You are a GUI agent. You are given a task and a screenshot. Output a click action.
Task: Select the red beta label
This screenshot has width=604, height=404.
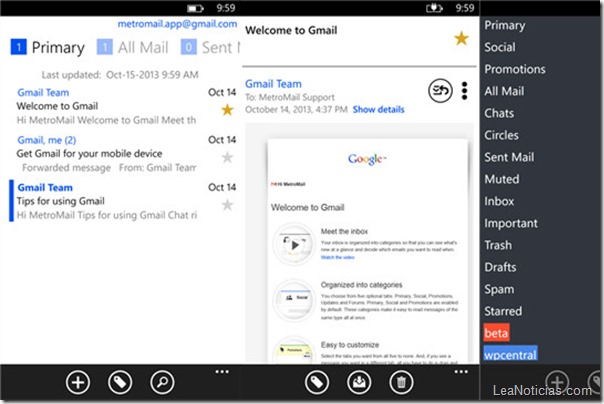[x=497, y=333]
